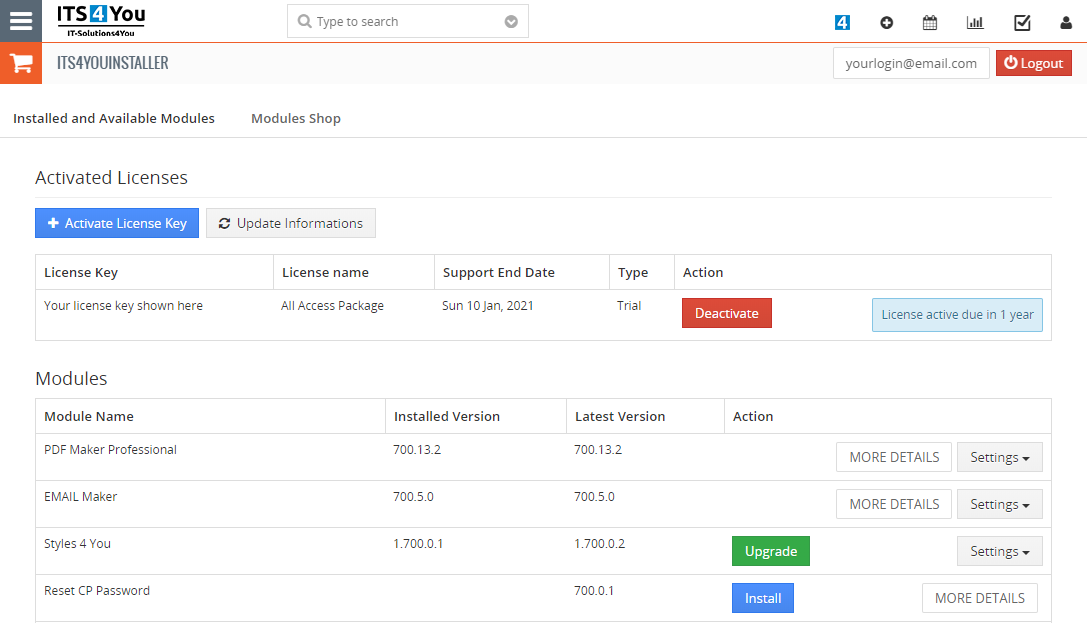
Task: Expand Settings for PDF Maker Professional
Action: pos(999,457)
